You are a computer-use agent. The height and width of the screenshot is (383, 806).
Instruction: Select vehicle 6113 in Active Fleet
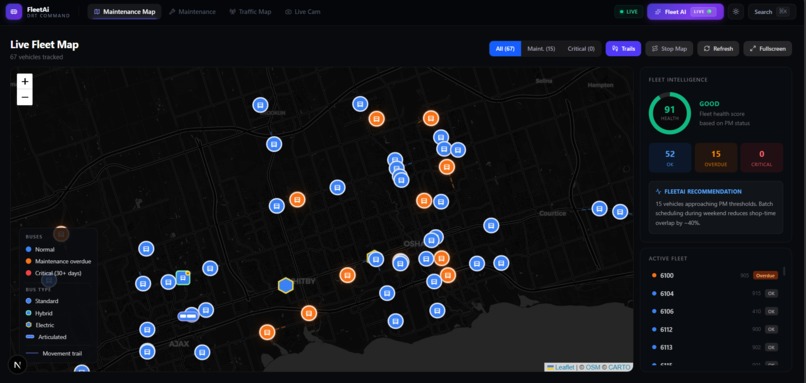coord(715,348)
